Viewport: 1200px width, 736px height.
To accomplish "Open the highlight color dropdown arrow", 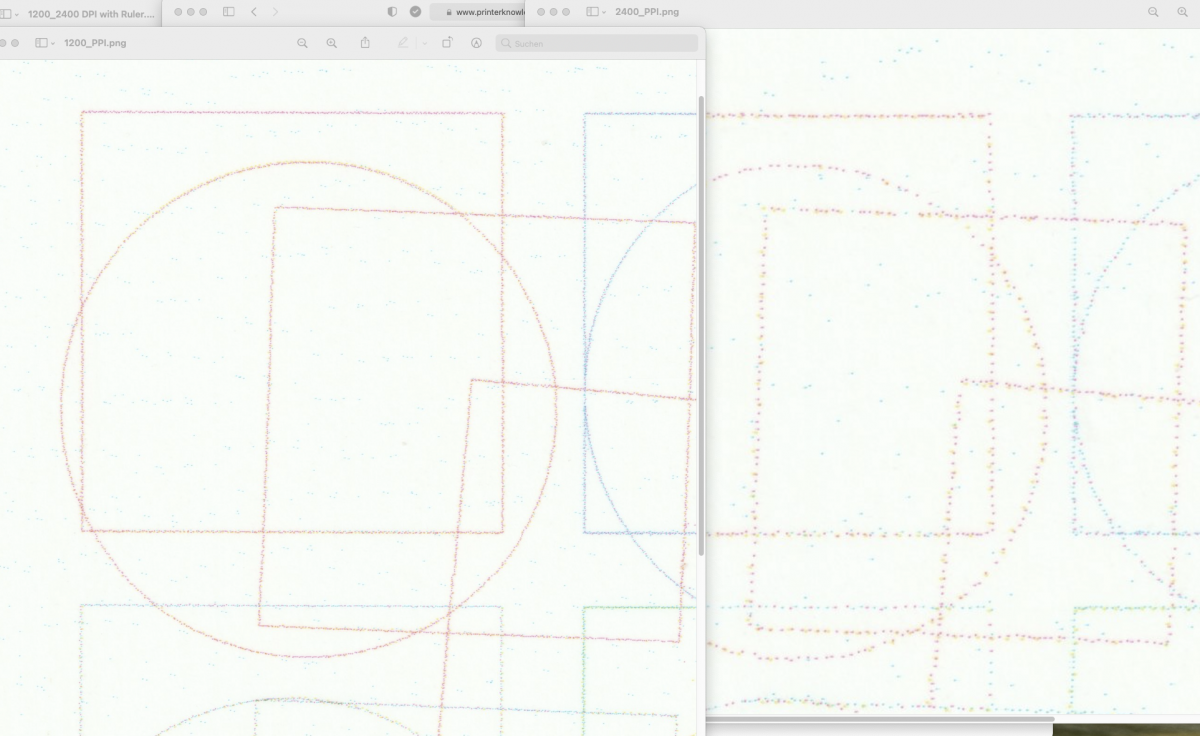I will (424, 44).
